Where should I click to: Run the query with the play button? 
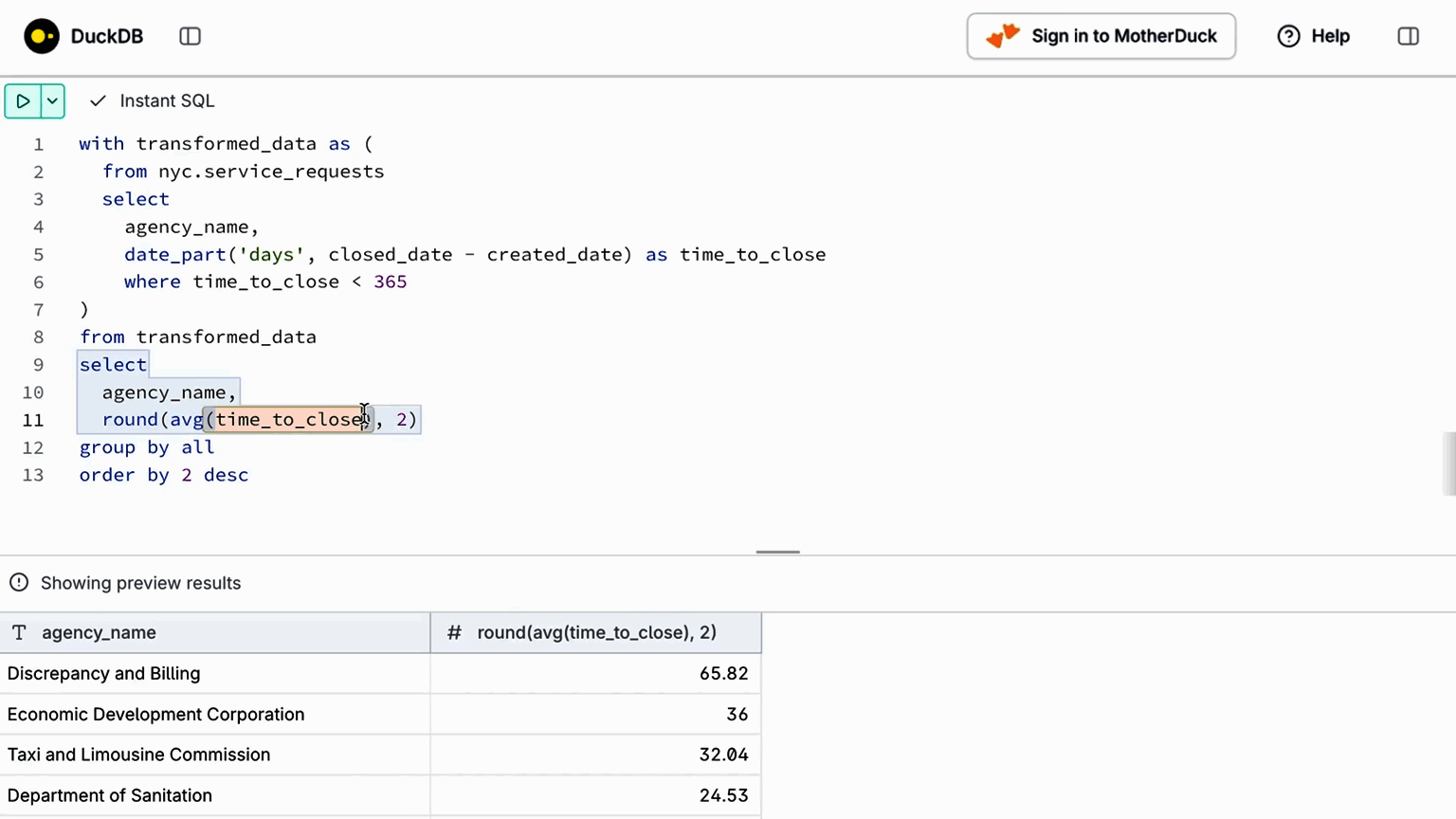(23, 100)
